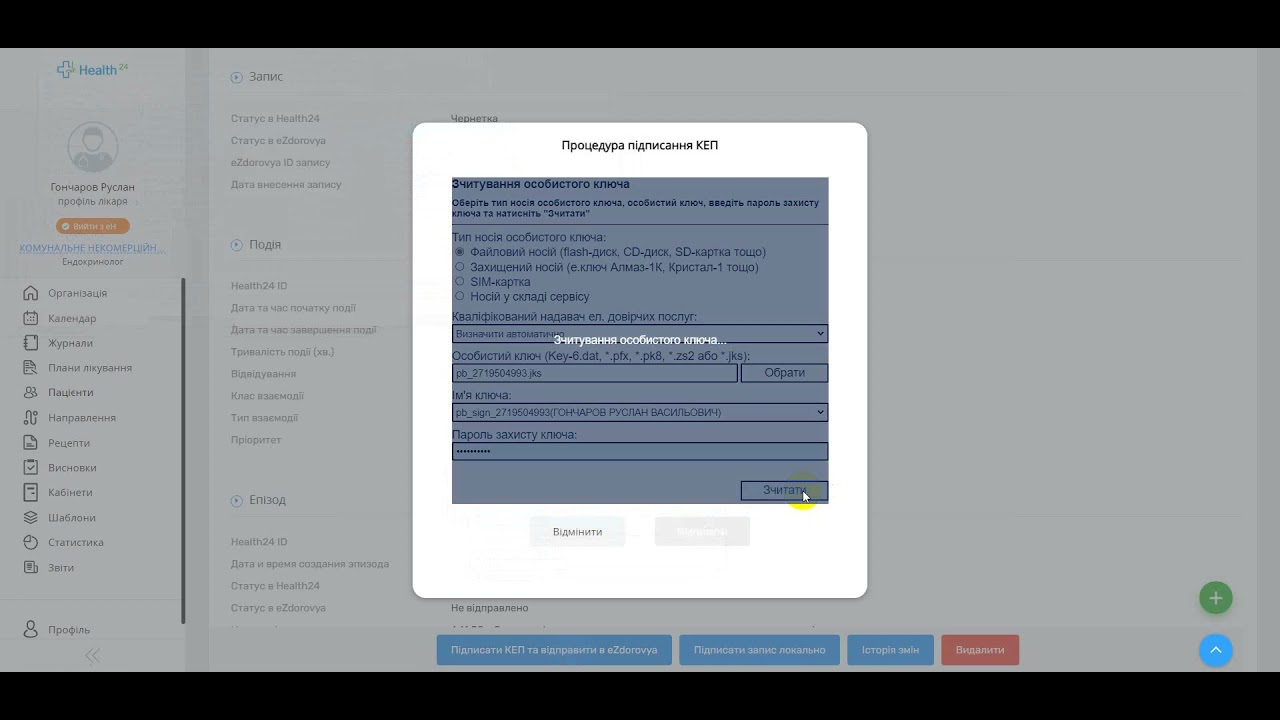Click the Шаблони layers icon
Image resolution: width=1280 pixels, height=720 pixels.
click(x=30, y=517)
